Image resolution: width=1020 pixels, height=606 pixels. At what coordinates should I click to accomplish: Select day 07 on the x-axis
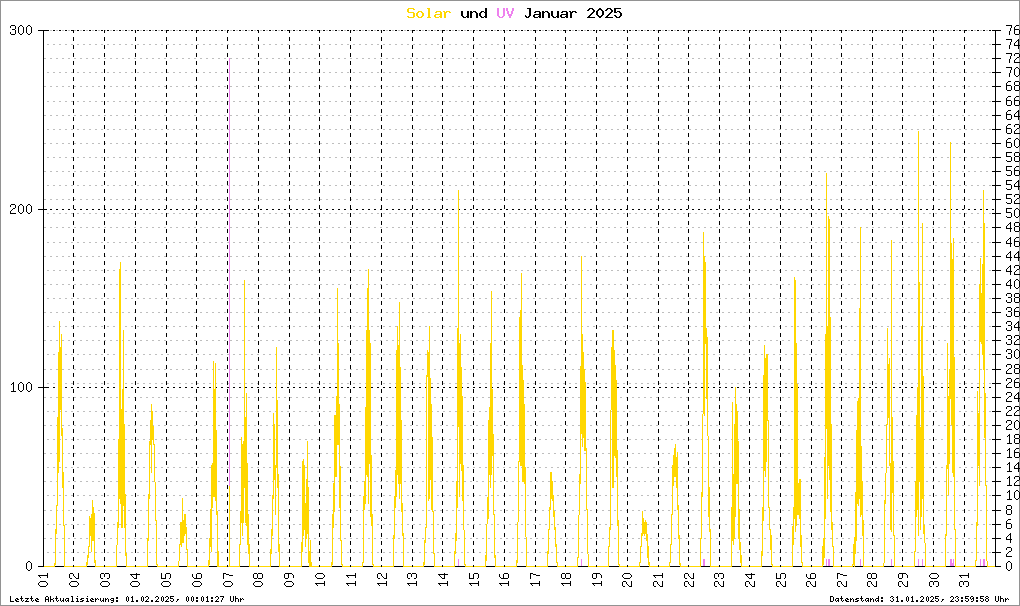click(x=228, y=580)
